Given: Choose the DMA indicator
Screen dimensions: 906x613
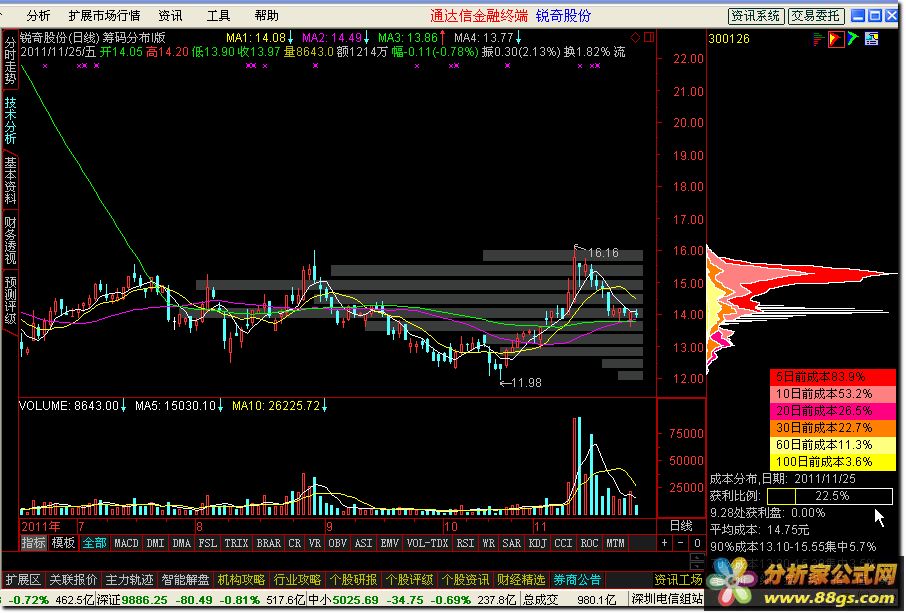Looking at the screenshot, I should coord(181,544).
